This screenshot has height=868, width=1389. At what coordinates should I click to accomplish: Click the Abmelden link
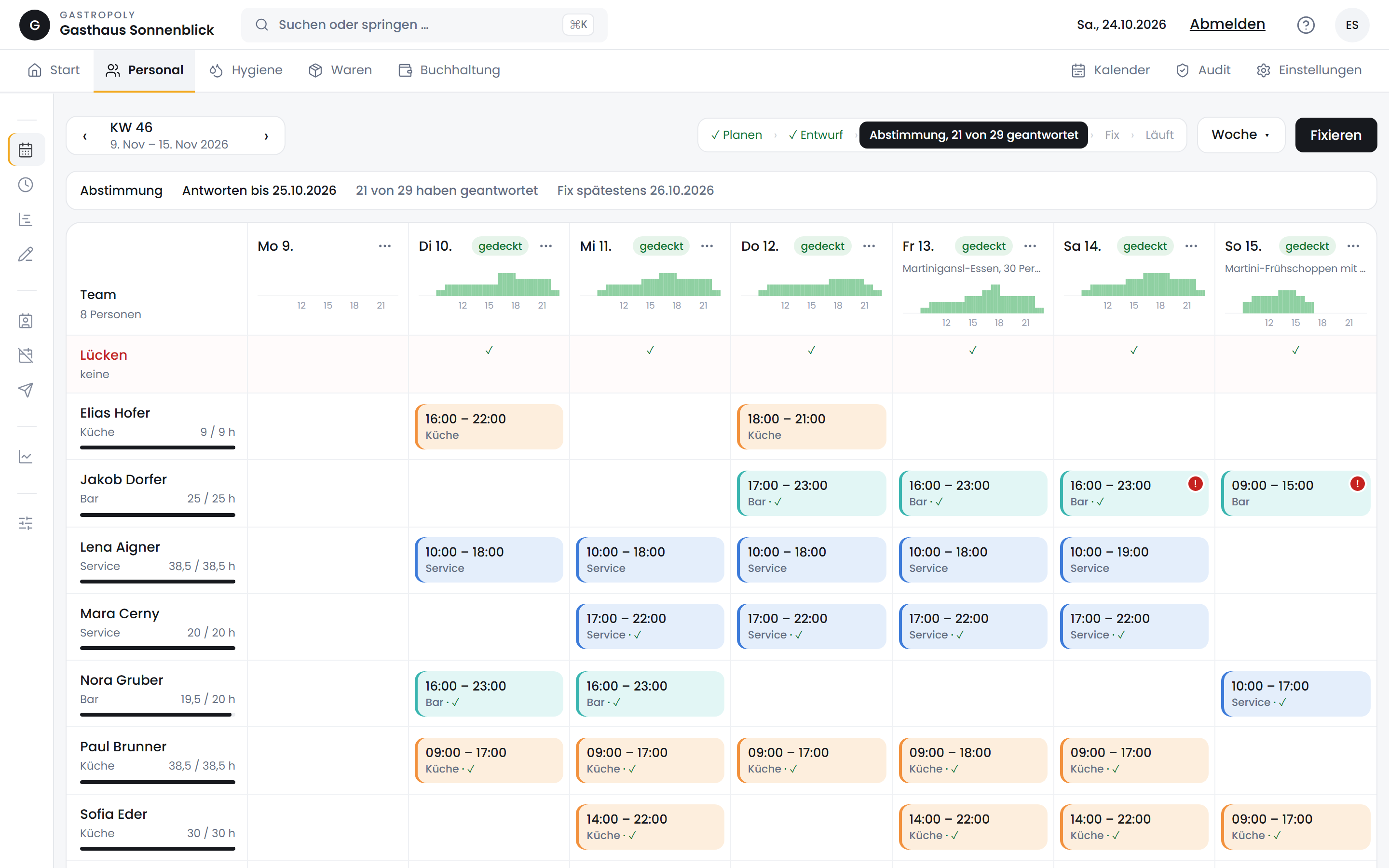click(x=1227, y=24)
